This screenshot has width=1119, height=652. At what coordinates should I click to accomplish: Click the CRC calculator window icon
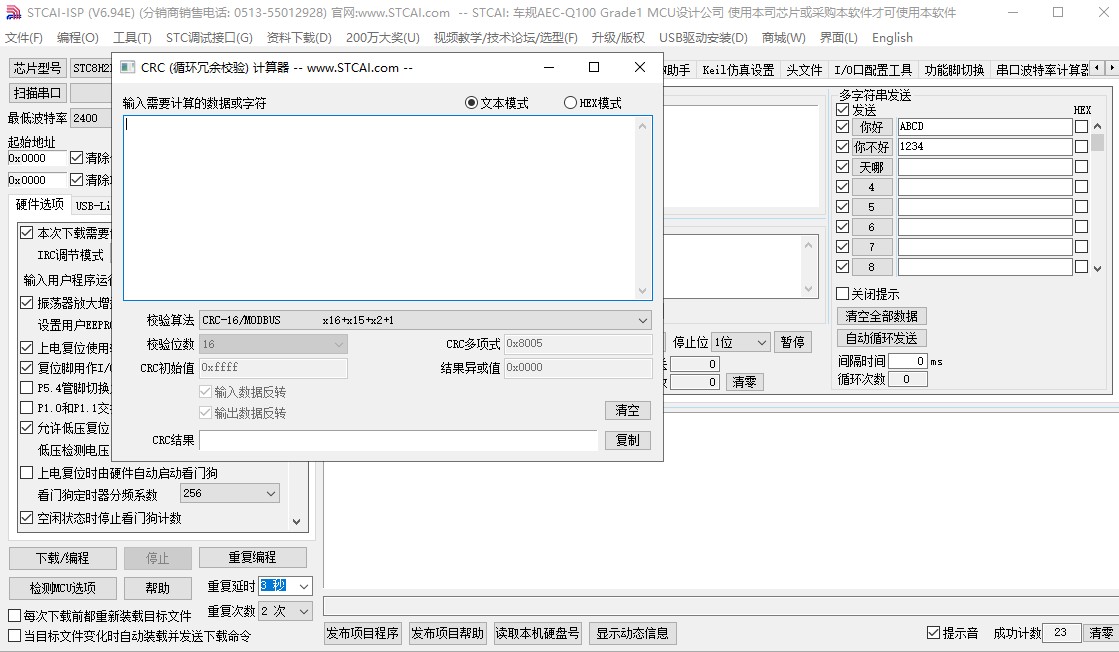(127, 67)
